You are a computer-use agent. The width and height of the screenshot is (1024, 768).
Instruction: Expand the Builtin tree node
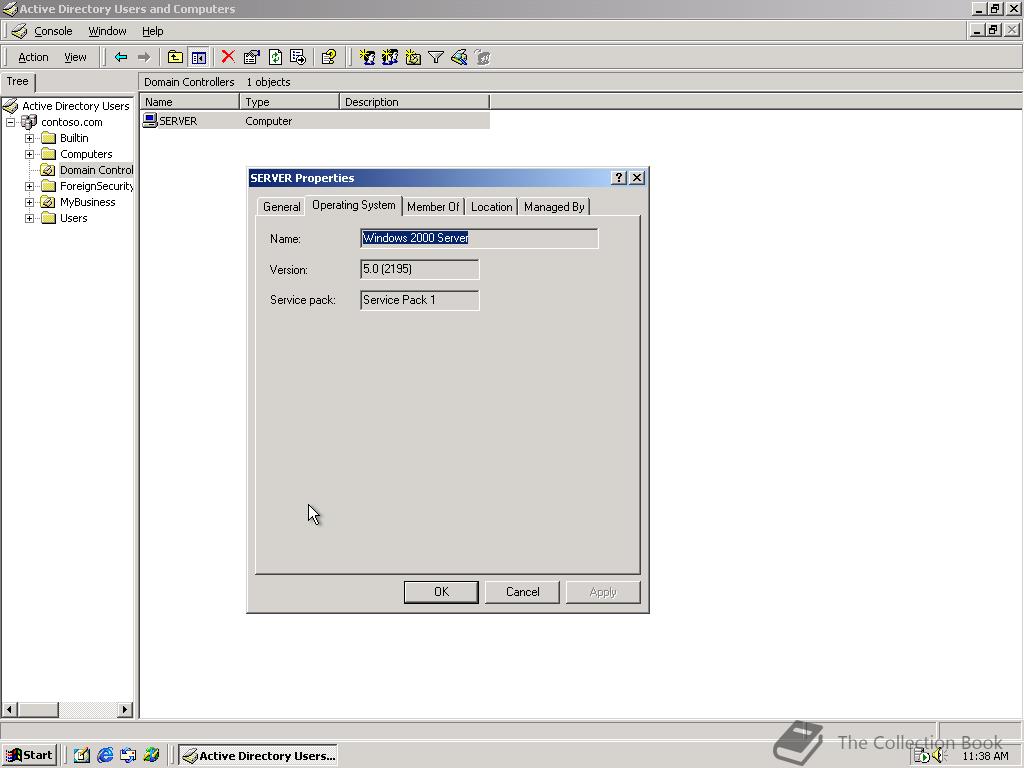point(29,138)
